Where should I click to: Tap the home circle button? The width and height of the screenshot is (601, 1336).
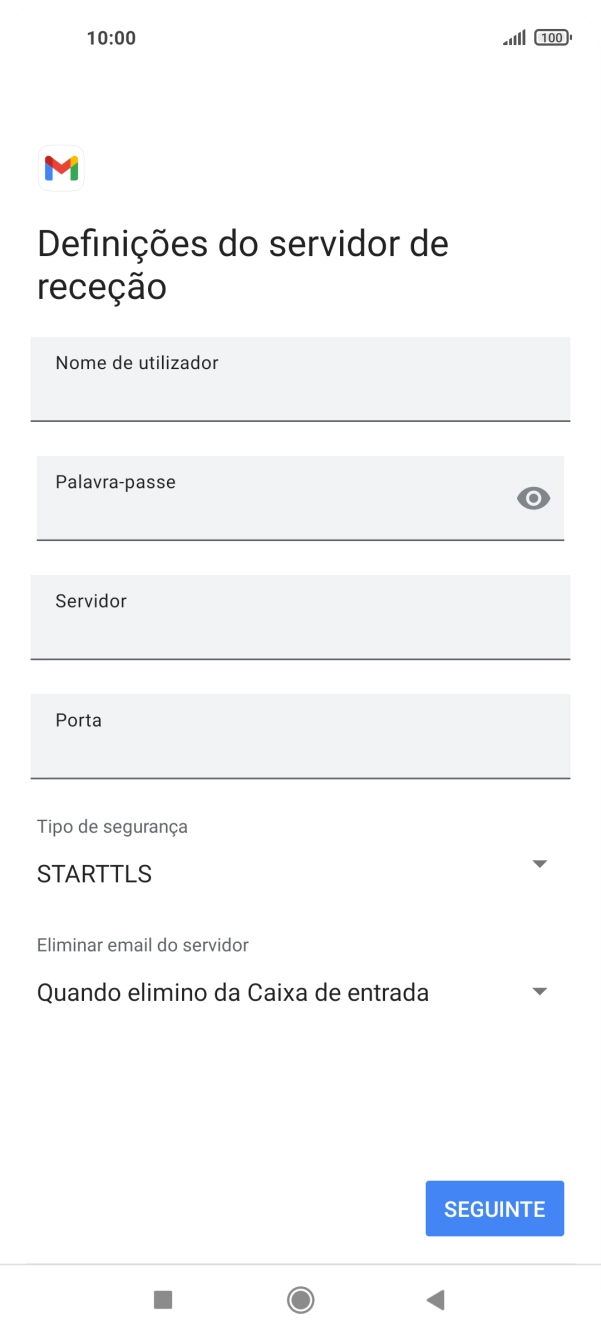(300, 1299)
